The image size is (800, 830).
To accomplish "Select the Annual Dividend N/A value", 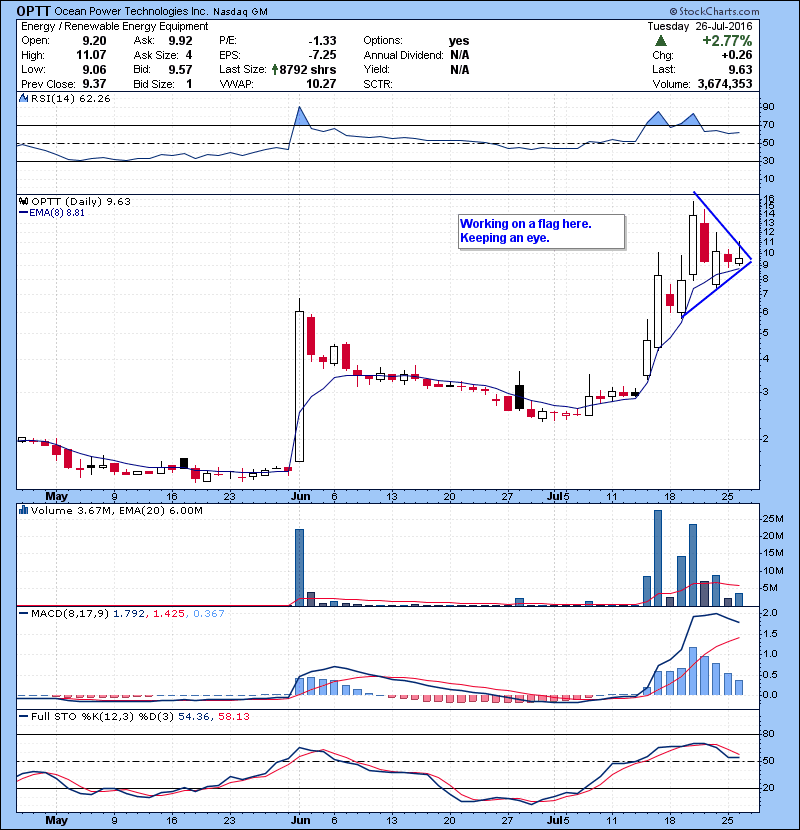I will point(460,55).
